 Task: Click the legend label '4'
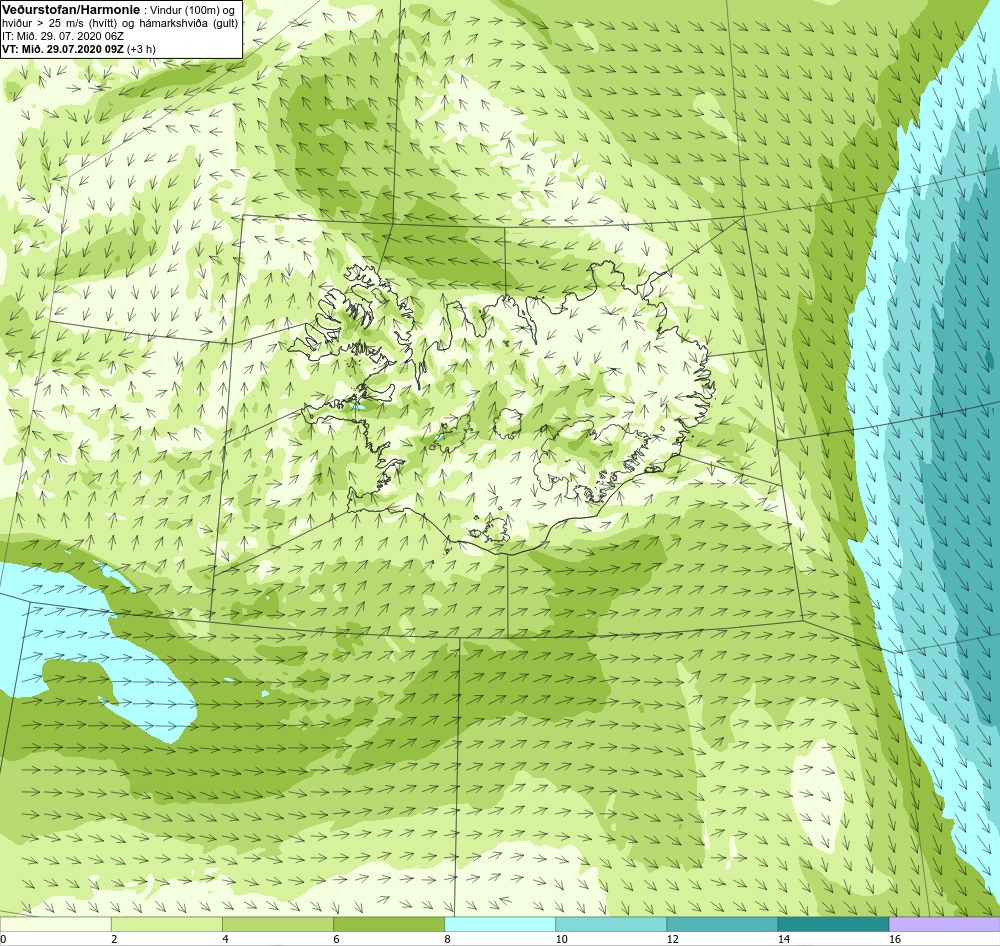[225, 939]
